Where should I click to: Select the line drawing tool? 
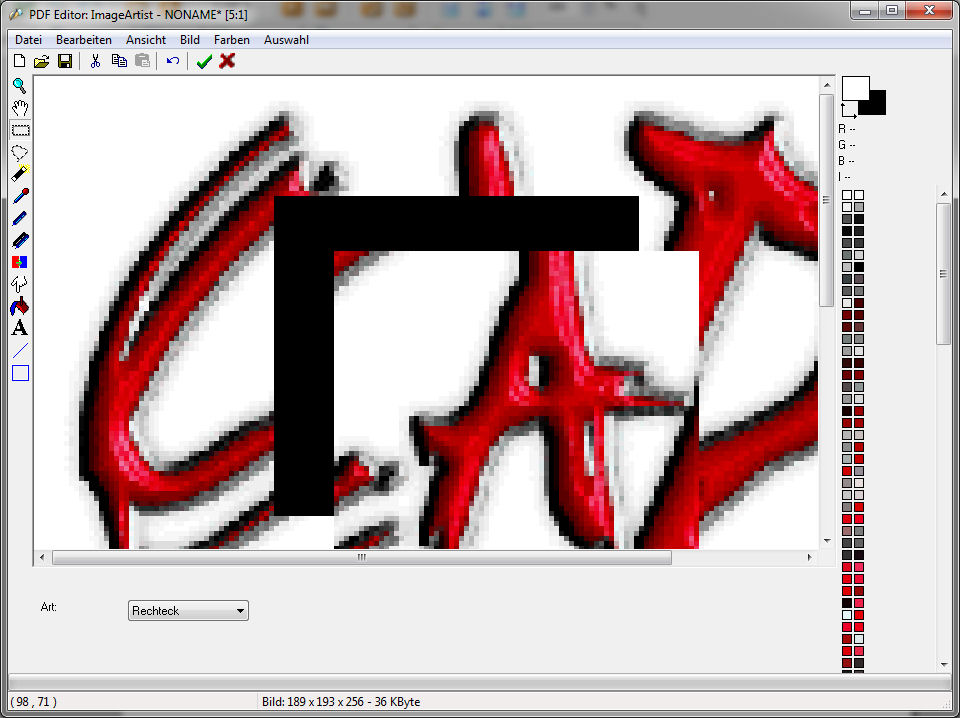click(20, 350)
